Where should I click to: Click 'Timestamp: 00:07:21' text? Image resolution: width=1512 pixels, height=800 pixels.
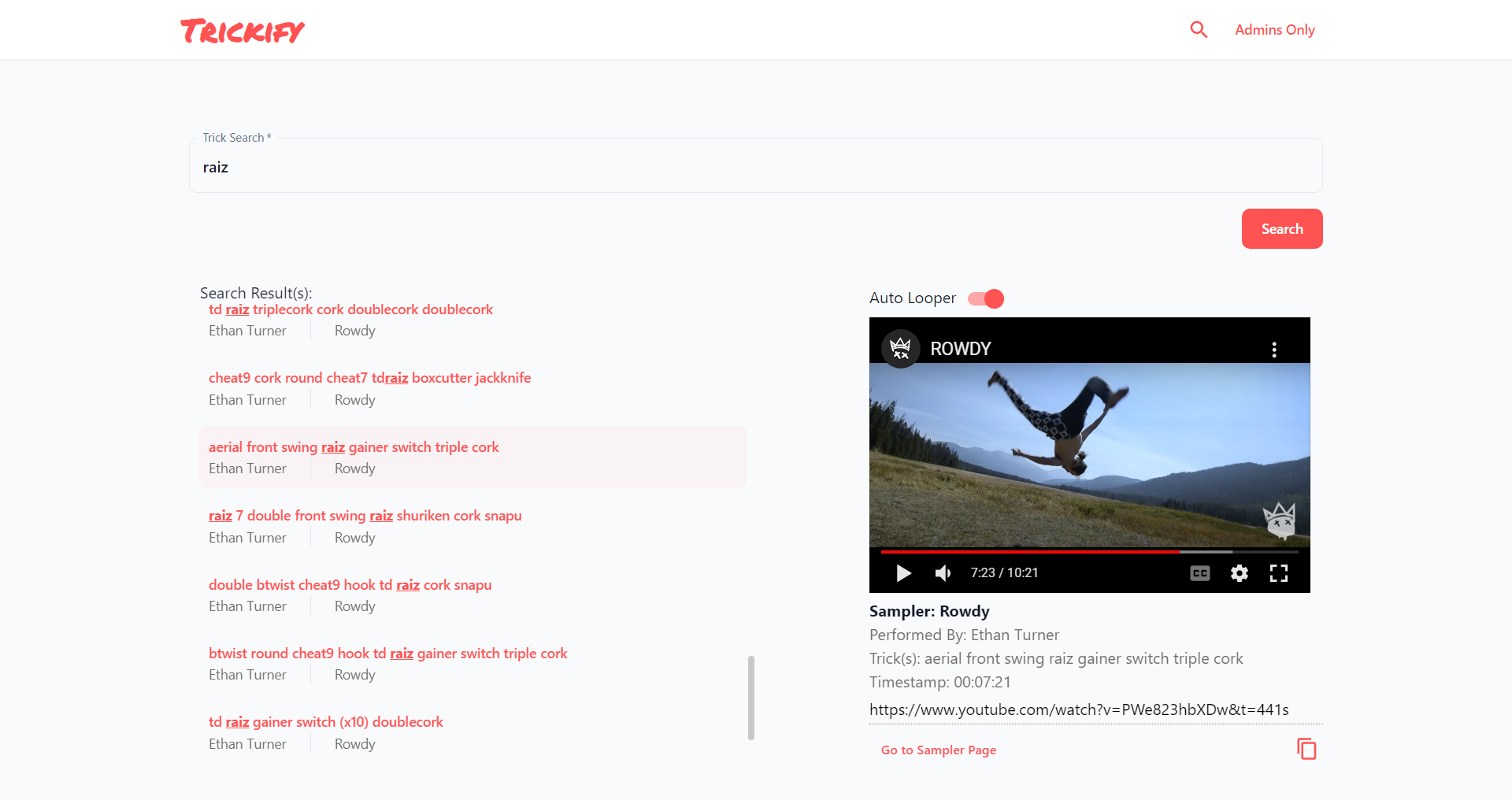coord(939,682)
